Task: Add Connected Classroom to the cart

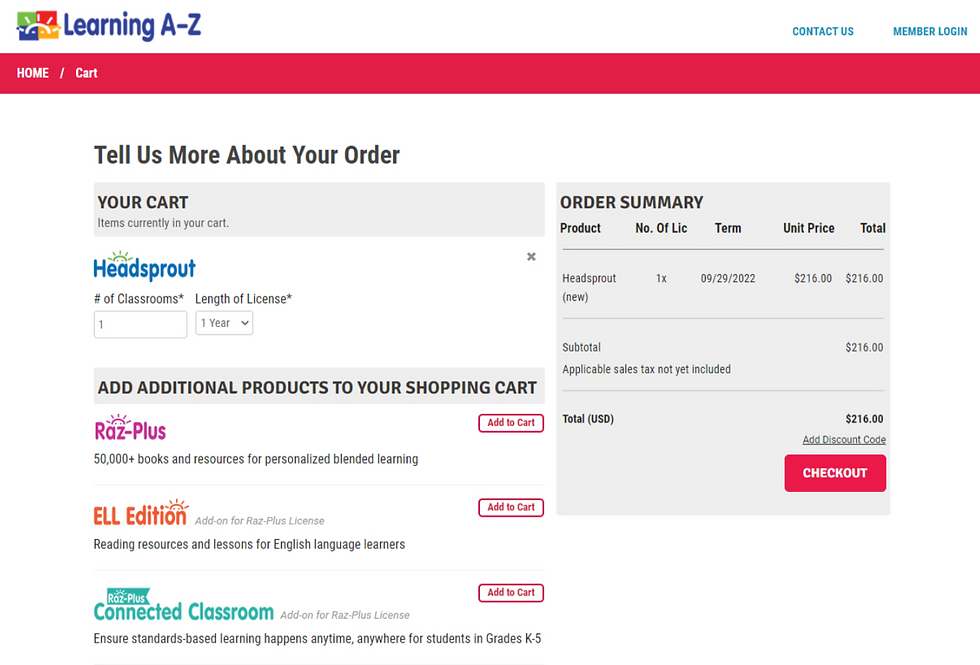Action: click(x=510, y=593)
